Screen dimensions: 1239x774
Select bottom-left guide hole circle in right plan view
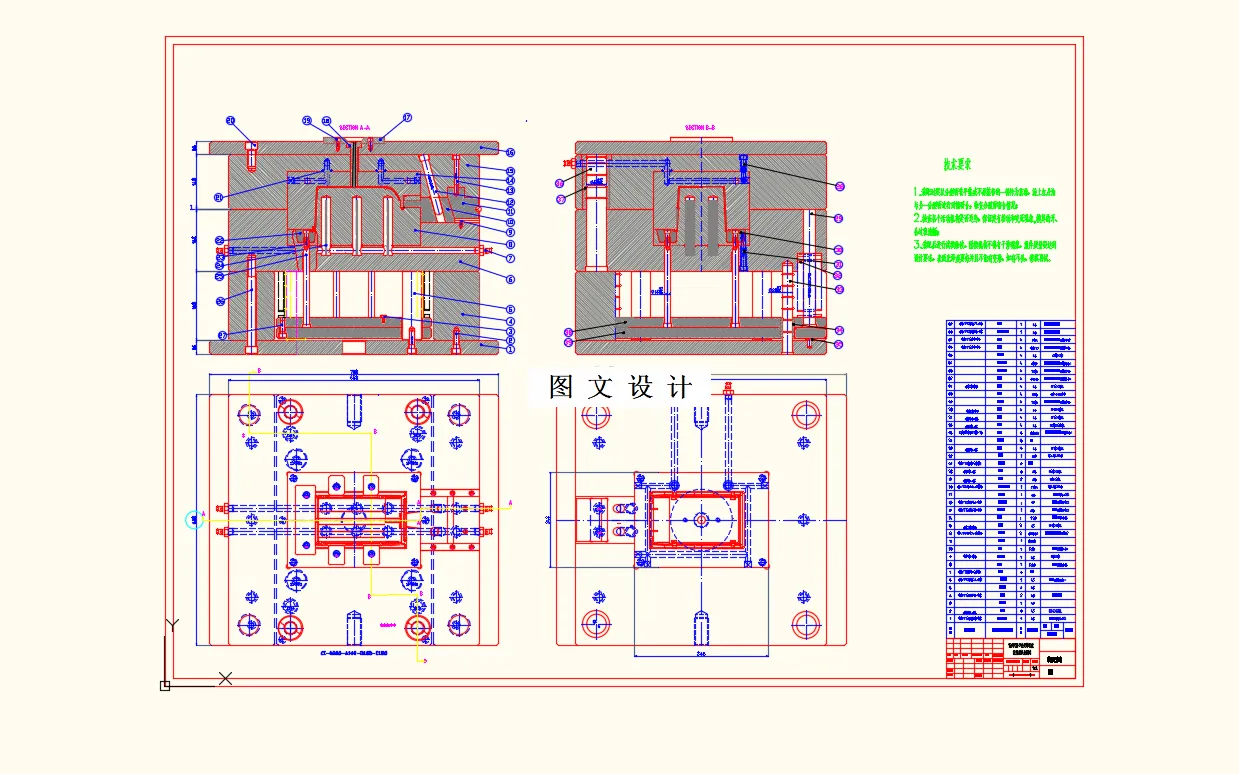click(597, 624)
